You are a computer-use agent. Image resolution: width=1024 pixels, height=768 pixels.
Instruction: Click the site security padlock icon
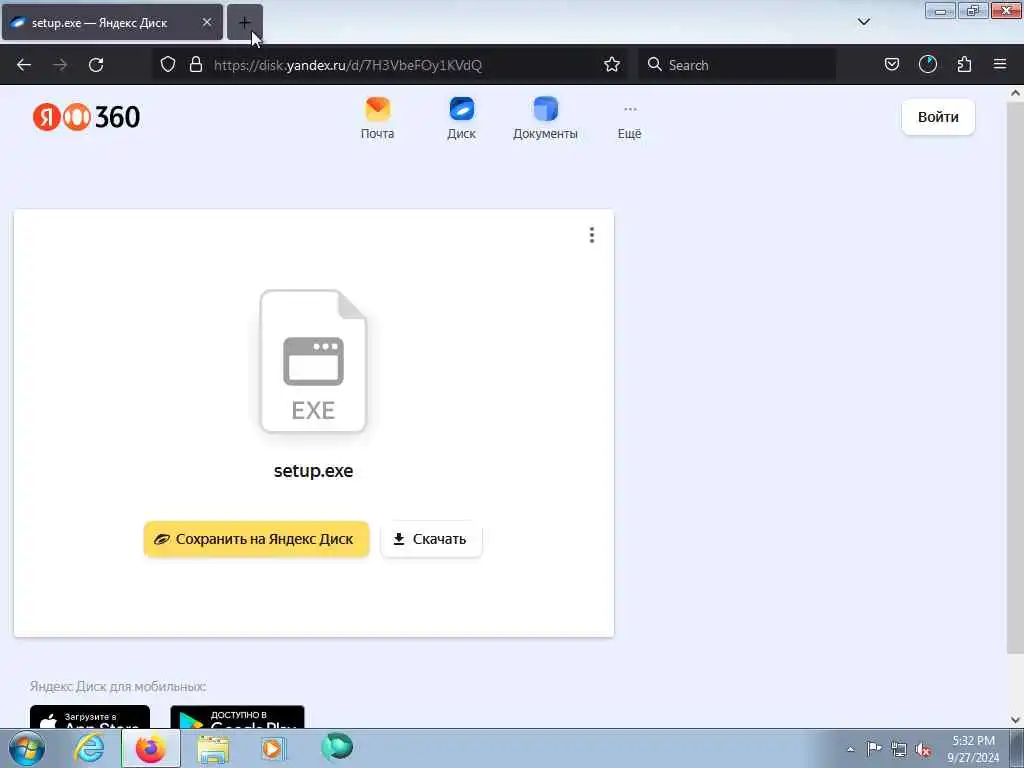click(x=195, y=65)
